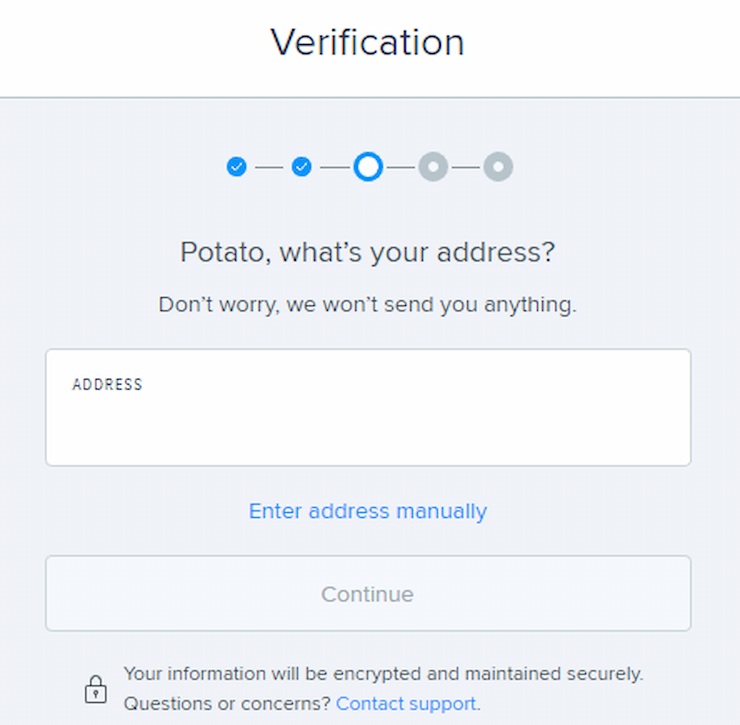
Task: Click connector line between steps four and five
Action: (x=466, y=167)
